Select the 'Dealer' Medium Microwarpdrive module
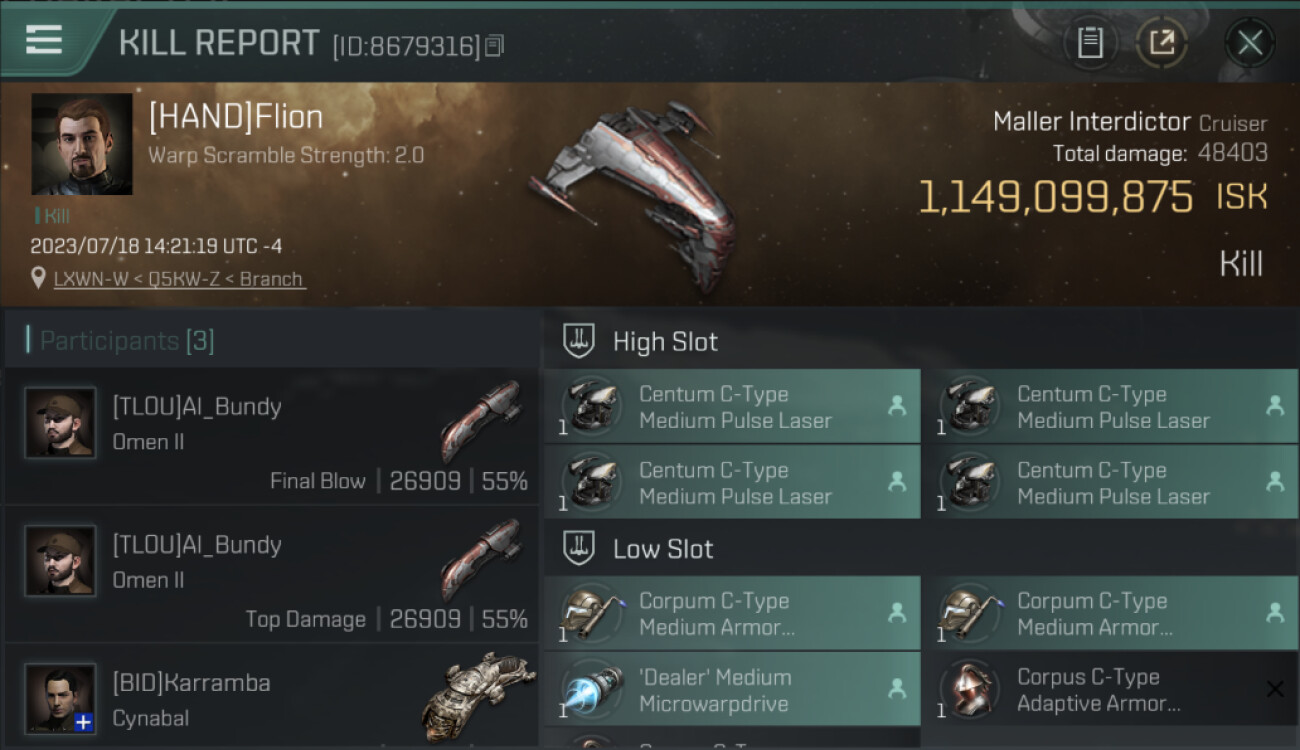The height and width of the screenshot is (750, 1300). 732,690
